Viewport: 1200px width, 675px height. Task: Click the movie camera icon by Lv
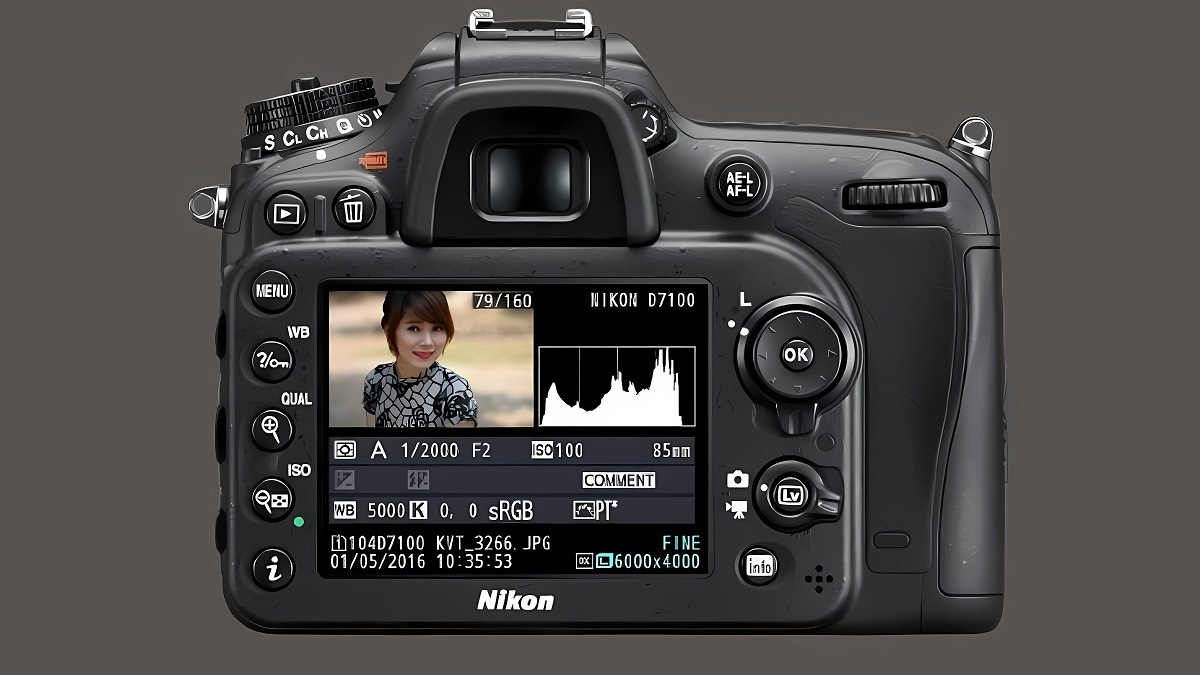tap(738, 510)
